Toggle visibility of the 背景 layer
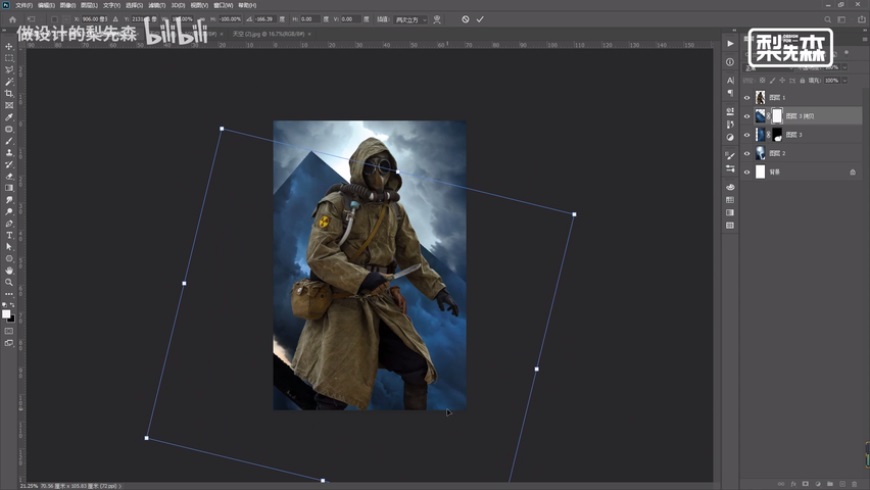Image resolution: width=870 pixels, height=490 pixels. click(x=747, y=172)
